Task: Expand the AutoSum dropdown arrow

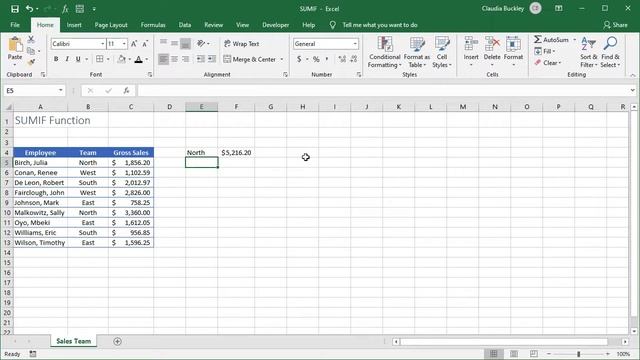Action: [x=574, y=40]
